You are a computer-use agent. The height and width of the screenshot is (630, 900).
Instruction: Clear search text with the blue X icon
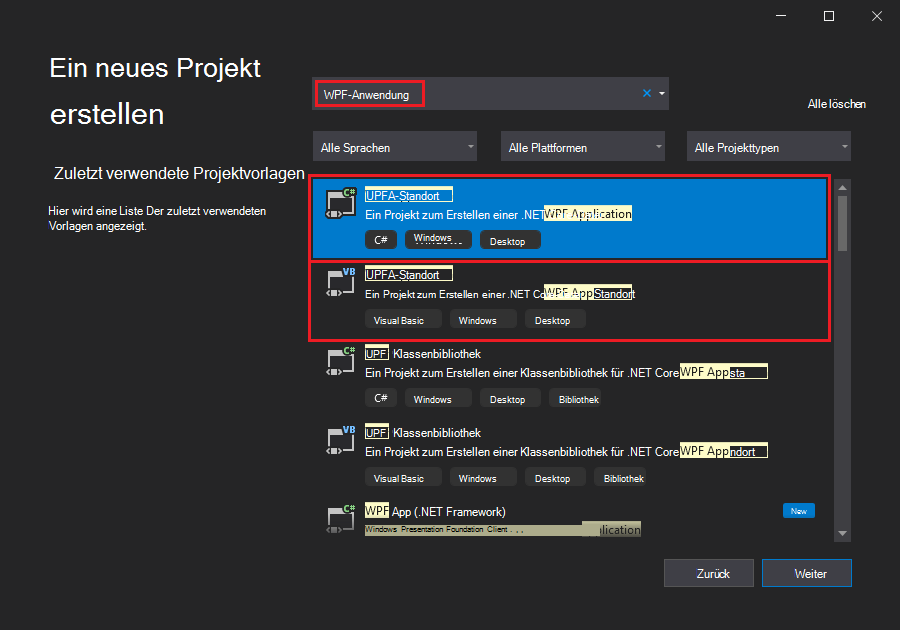[646, 93]
